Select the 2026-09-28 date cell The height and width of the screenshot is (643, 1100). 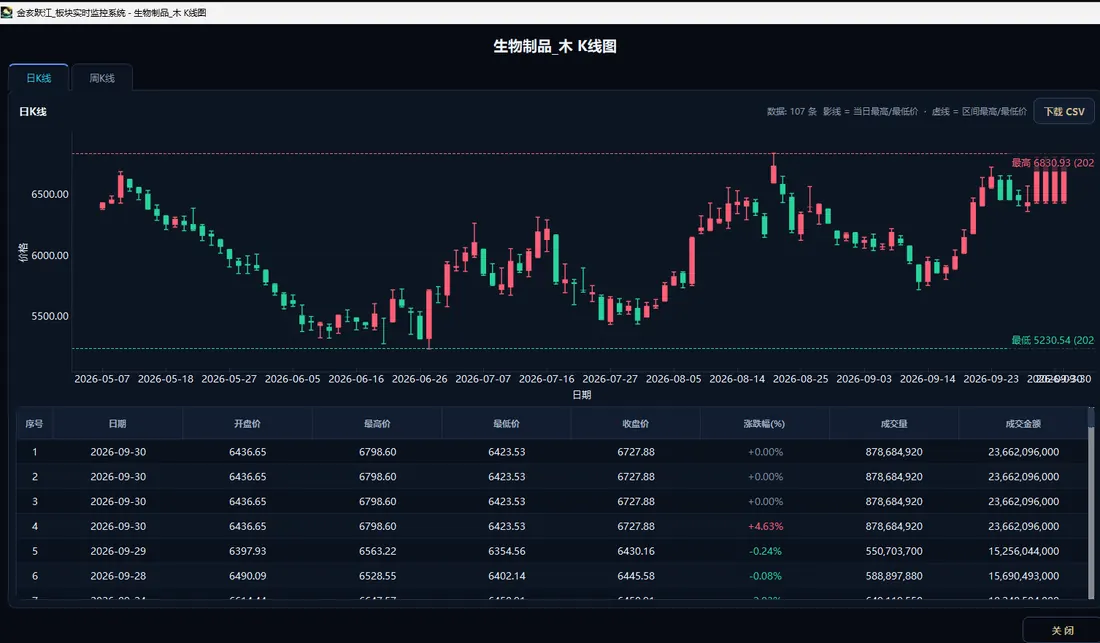click(x=118, y=576)
